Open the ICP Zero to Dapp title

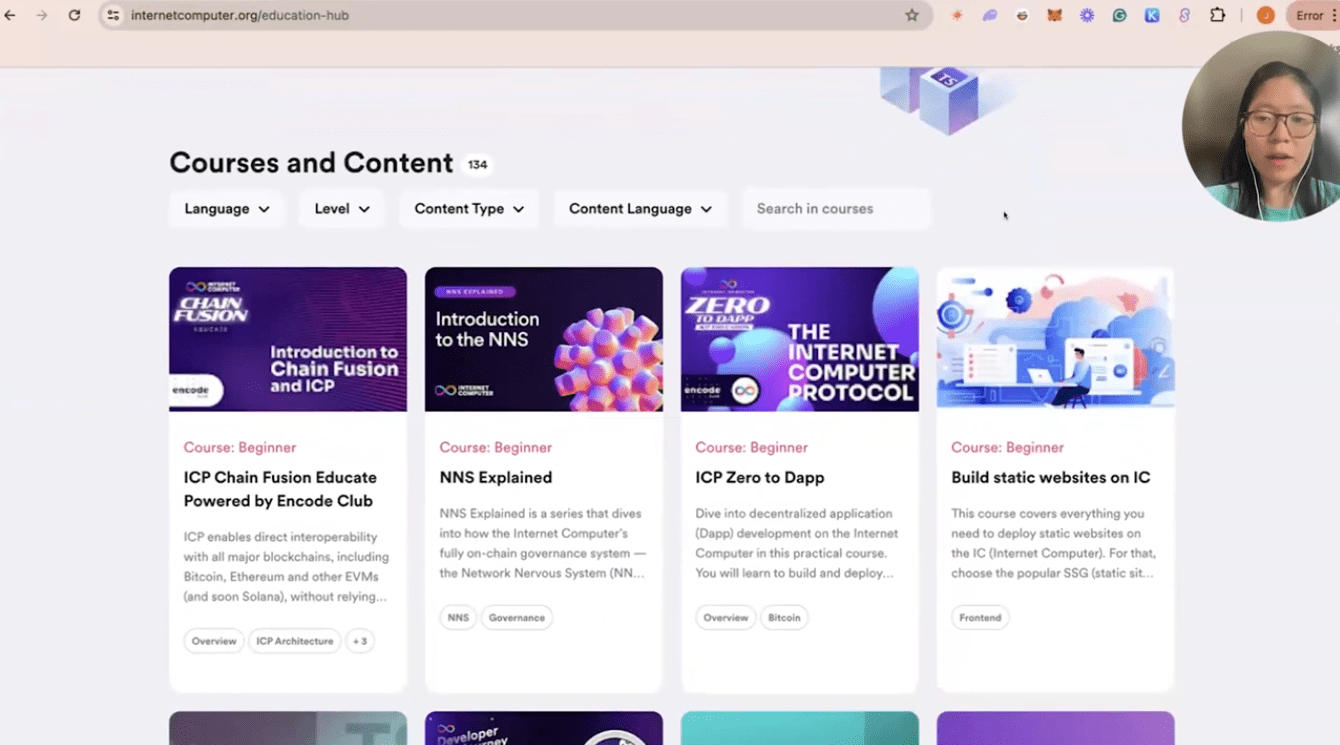coord(760,478)
